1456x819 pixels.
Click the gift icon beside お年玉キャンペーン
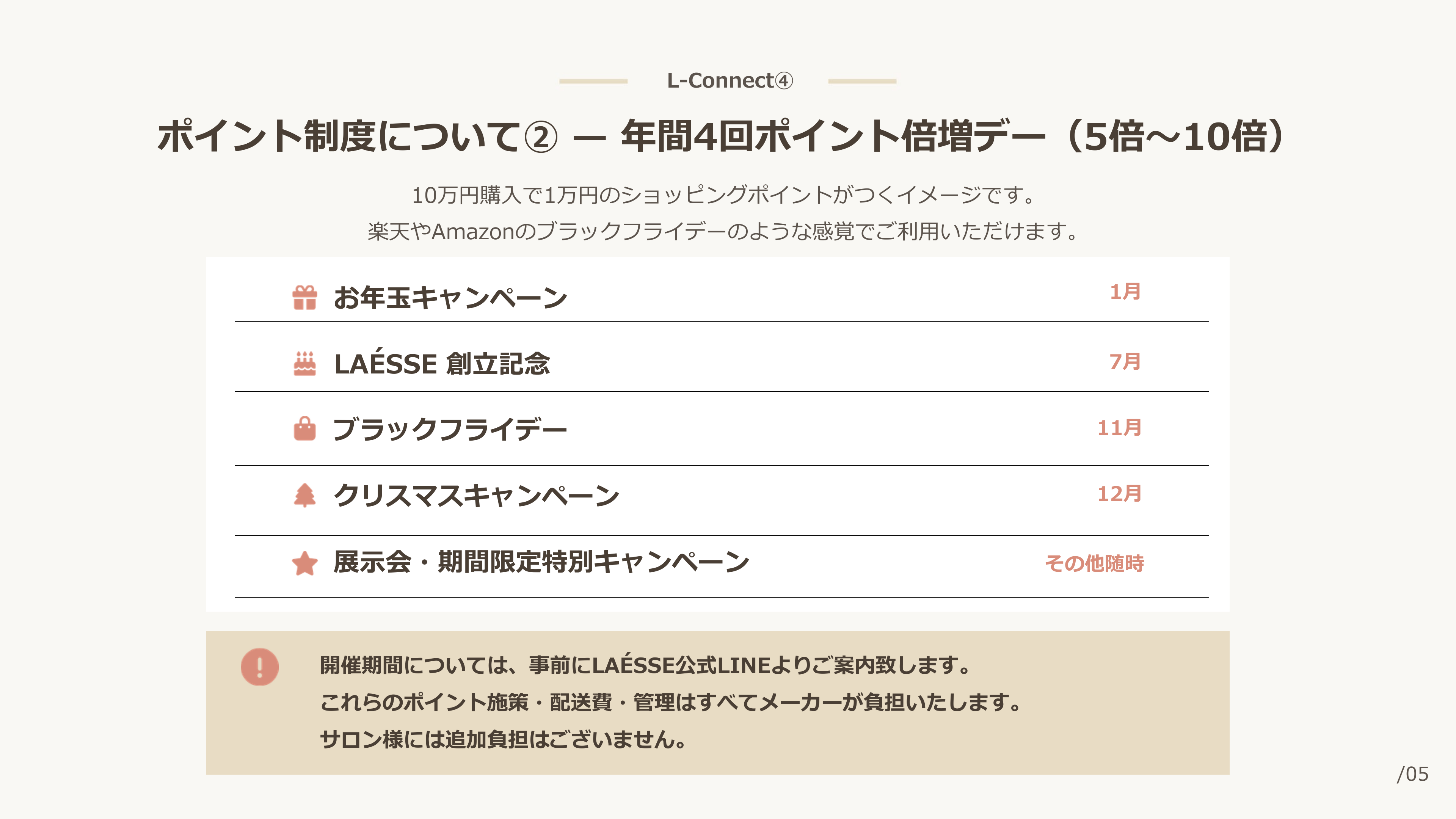(x=304, y=297)
